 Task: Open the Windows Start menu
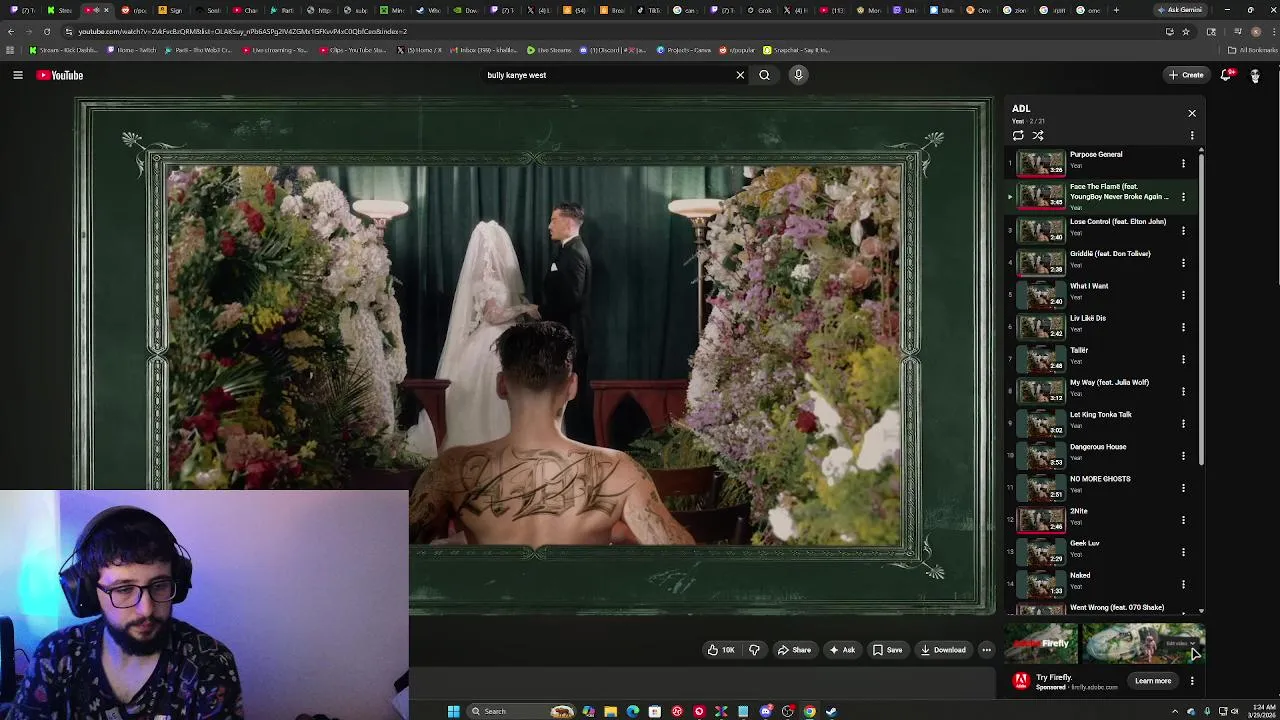[x=453, y=711]
